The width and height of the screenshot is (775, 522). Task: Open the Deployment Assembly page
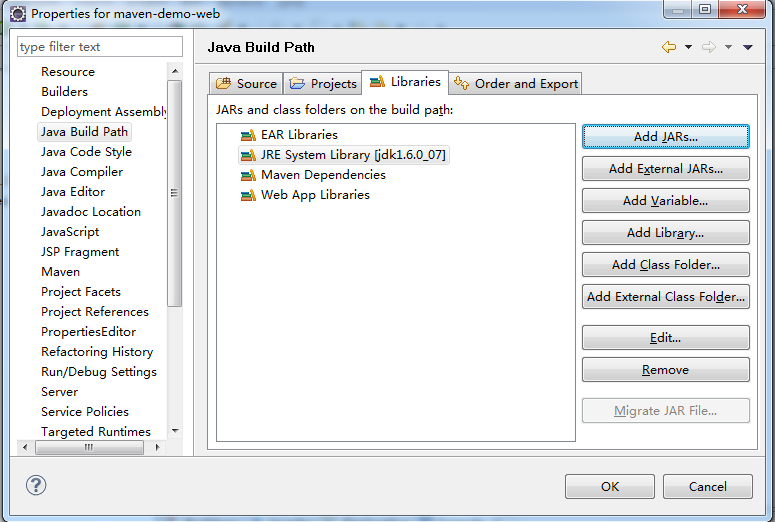pos(103,112)
